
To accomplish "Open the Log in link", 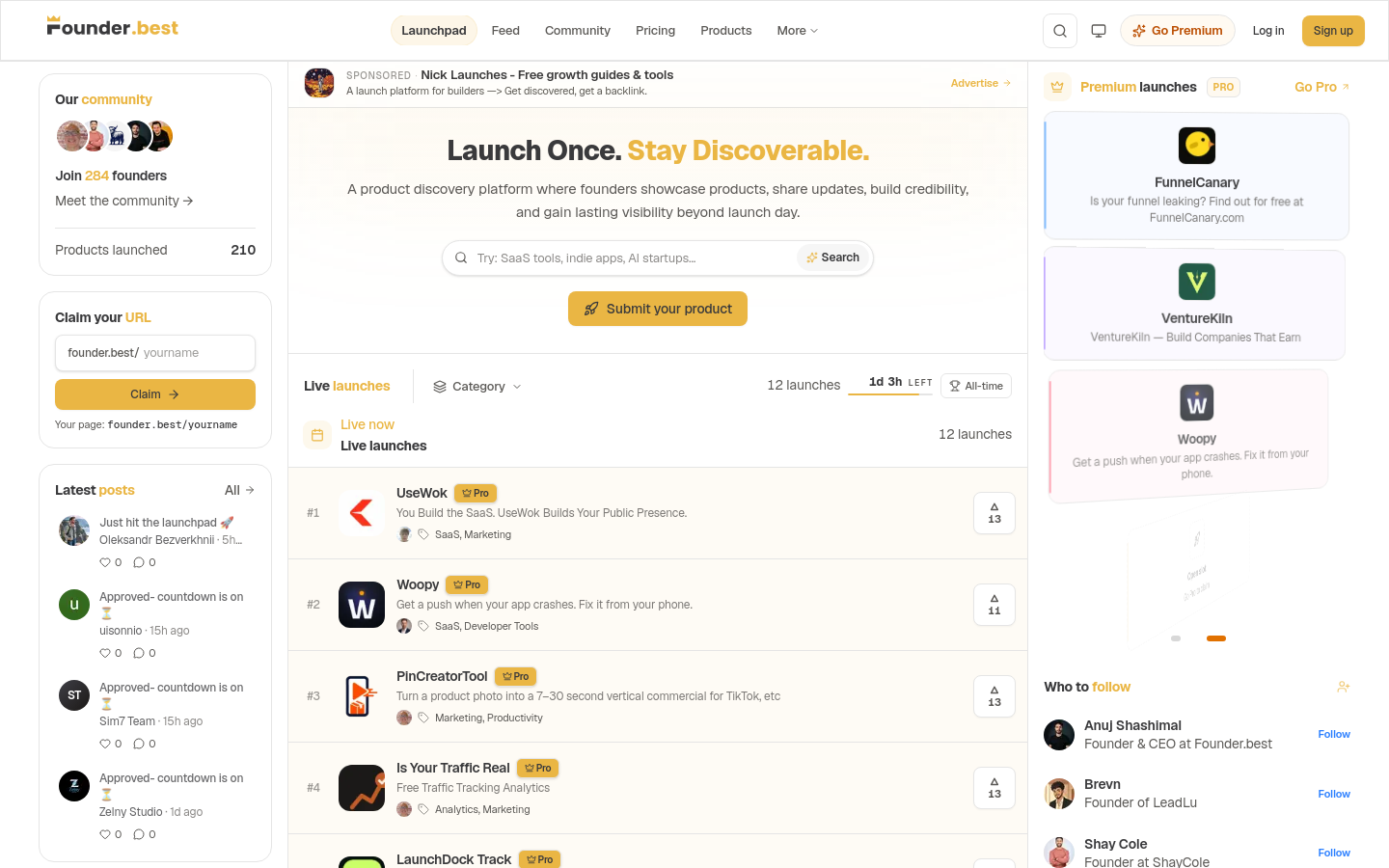I will point(1268,31).
